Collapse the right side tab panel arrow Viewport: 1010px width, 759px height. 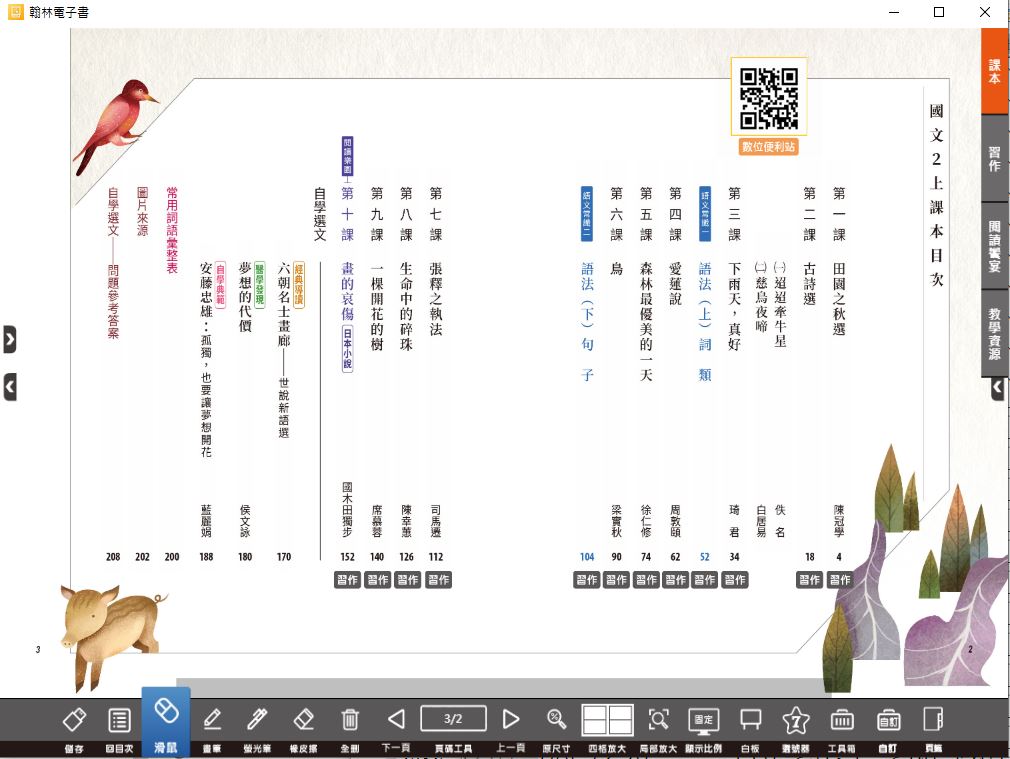click(x=998, y=387)
